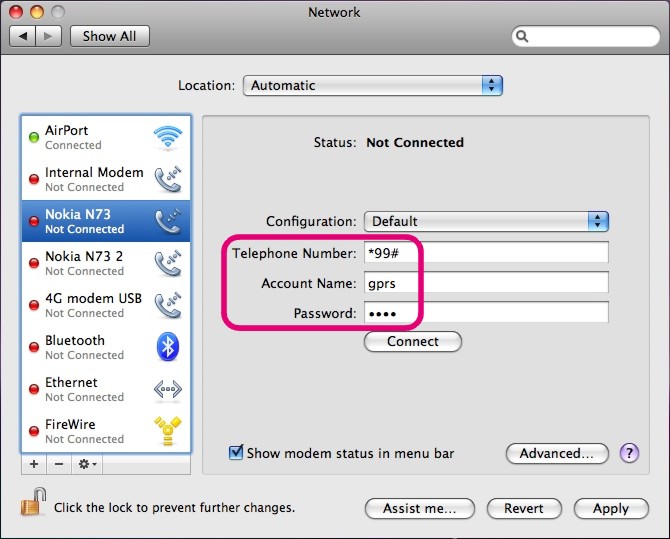Minimize the Network window
The width and height of the screenshot is (670, 539).
(x=37, y=12)
